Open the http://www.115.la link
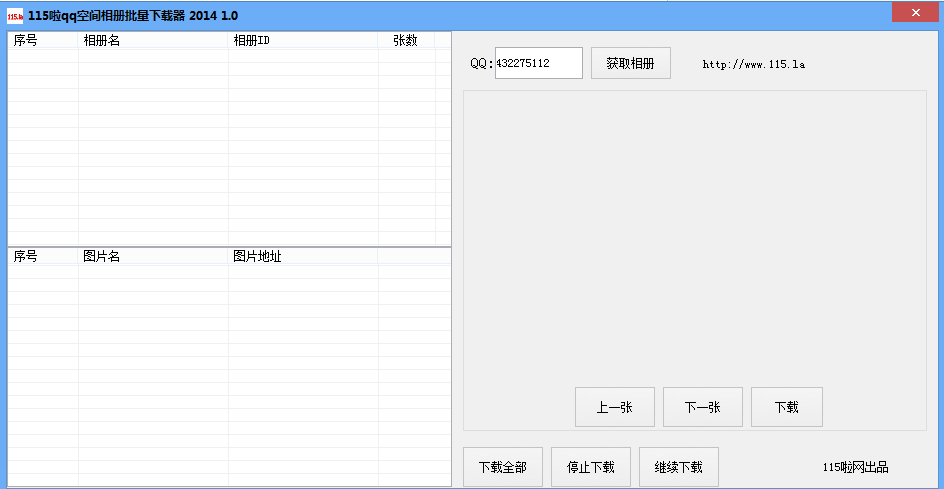The width and height of the screenshot is (944, 489). click(754, 64)
